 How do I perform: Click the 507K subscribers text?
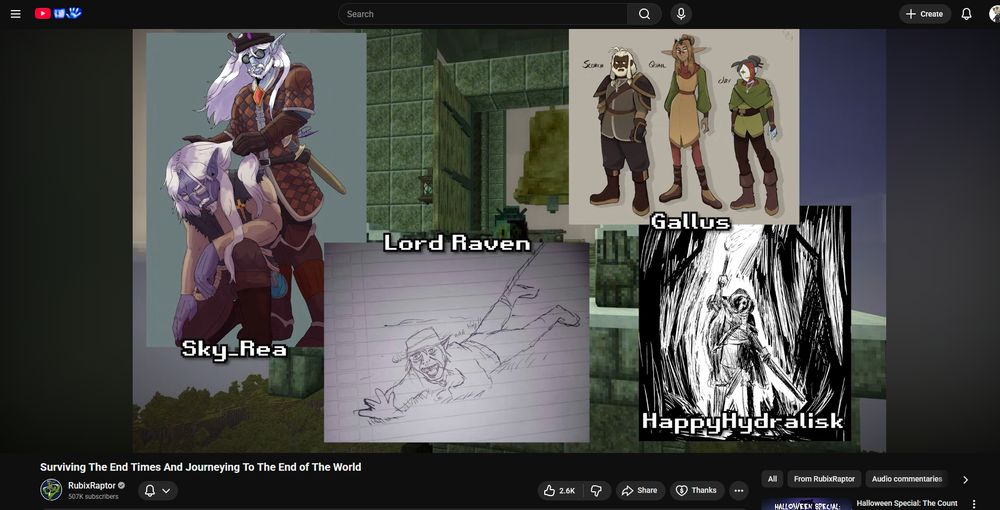coord(93,496)
